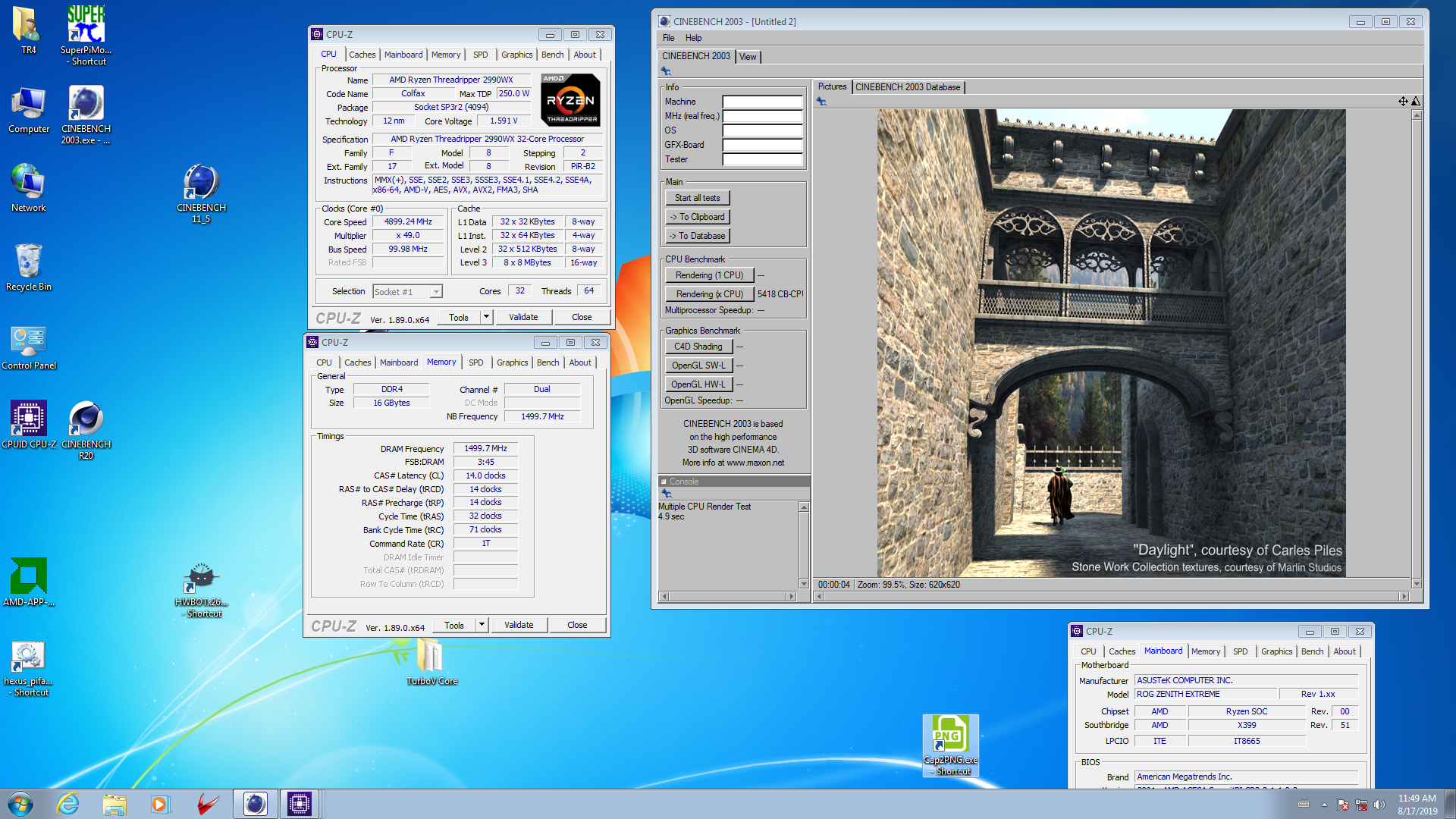Open Cap2PNG.exe Shortcut desktop icon
1456x819 pixels.
click(950, 745)
